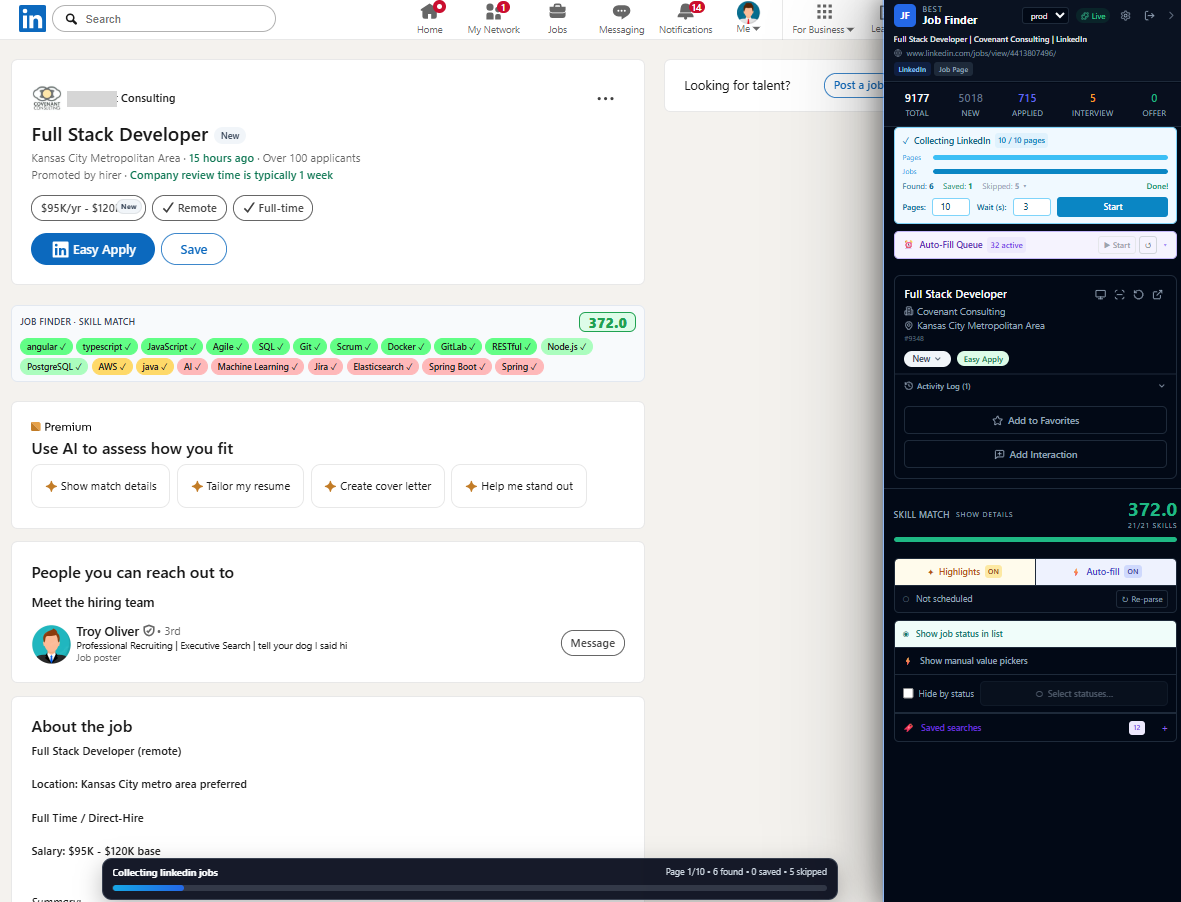The image size is (1181, 902).
Task: Toggle the Live connection indicator
Action: pos(1093,16)
